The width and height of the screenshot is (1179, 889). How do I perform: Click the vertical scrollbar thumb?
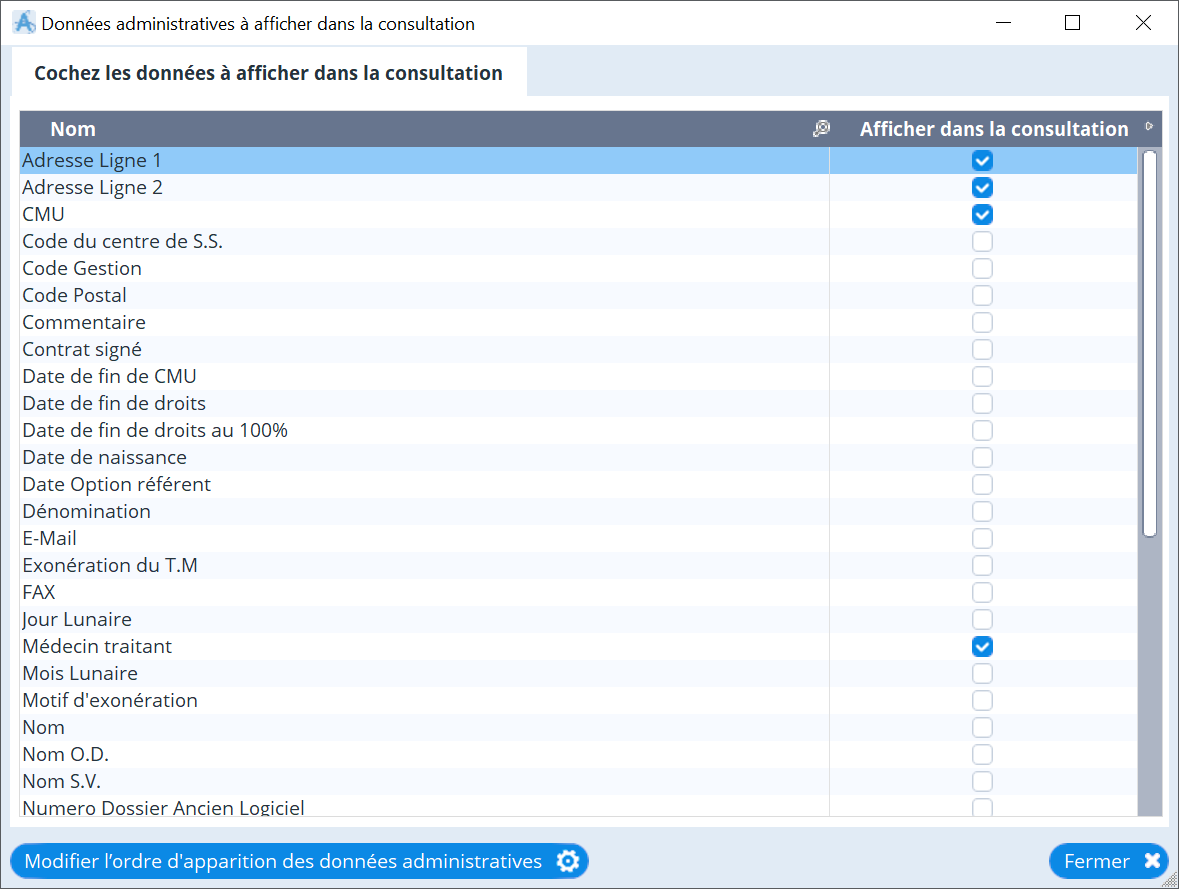(1149, 342)
